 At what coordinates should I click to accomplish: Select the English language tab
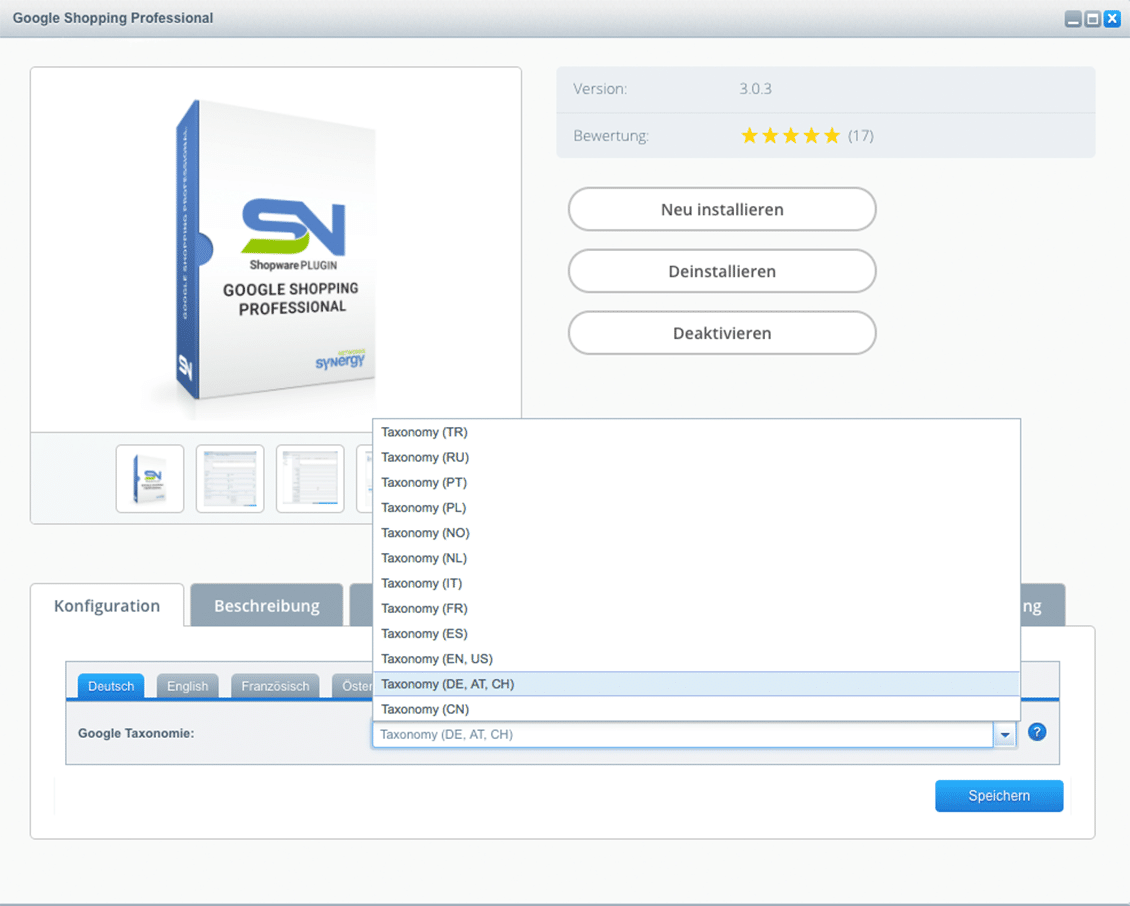coord(187,686)
